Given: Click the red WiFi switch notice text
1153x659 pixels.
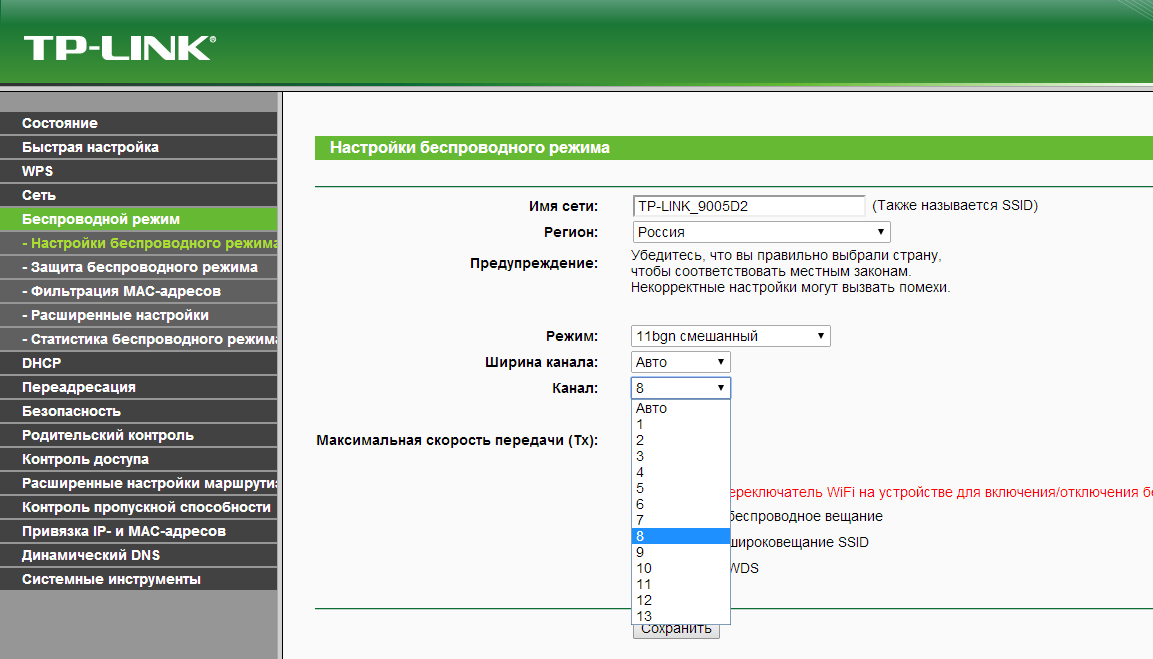Looking at the screenshot, I should [x=941, y=492].
